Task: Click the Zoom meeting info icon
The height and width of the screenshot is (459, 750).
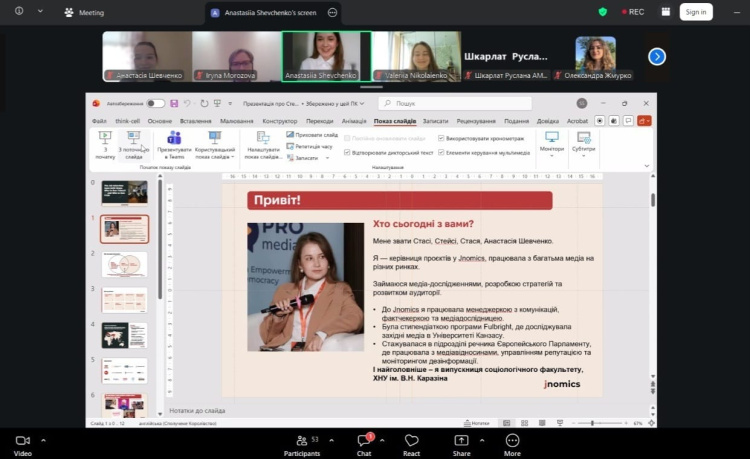Action: pyautogui.click(x=19, y=11)
